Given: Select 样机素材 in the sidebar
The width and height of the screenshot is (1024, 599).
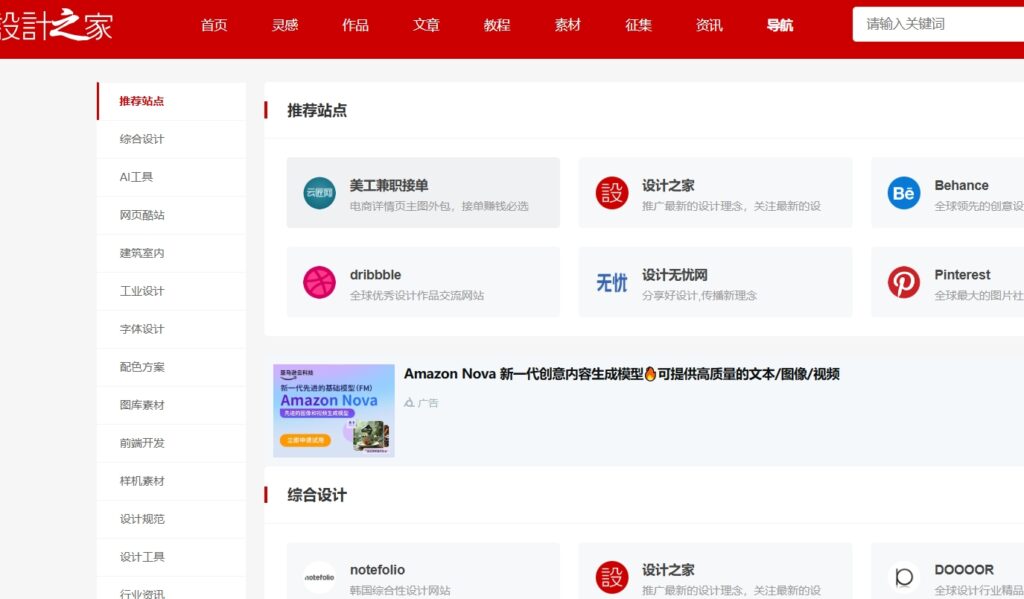Looking at the screenshot, I should 172,481.
